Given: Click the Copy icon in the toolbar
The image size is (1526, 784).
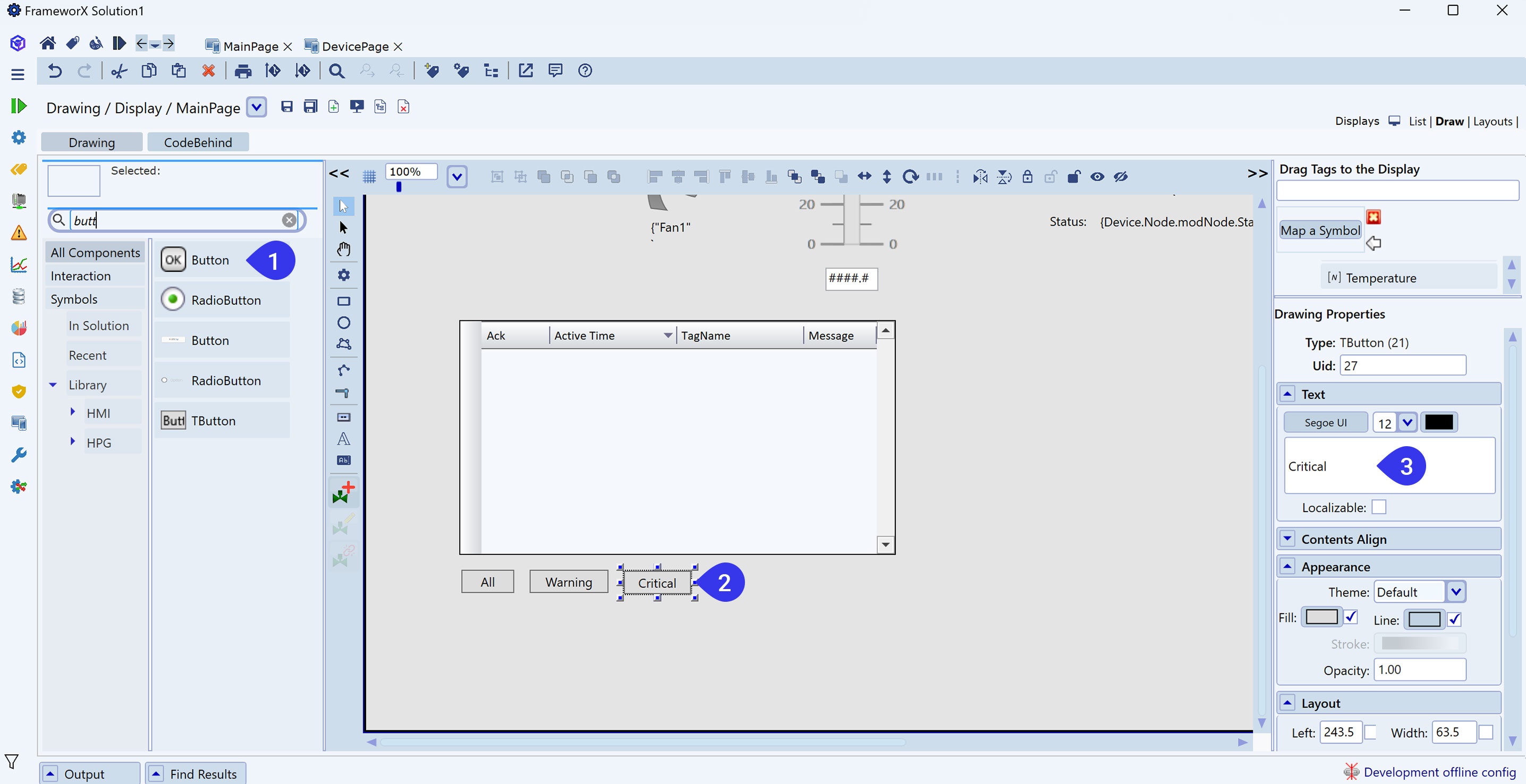Looking at the screenshot, I should (x=149, y=71).
